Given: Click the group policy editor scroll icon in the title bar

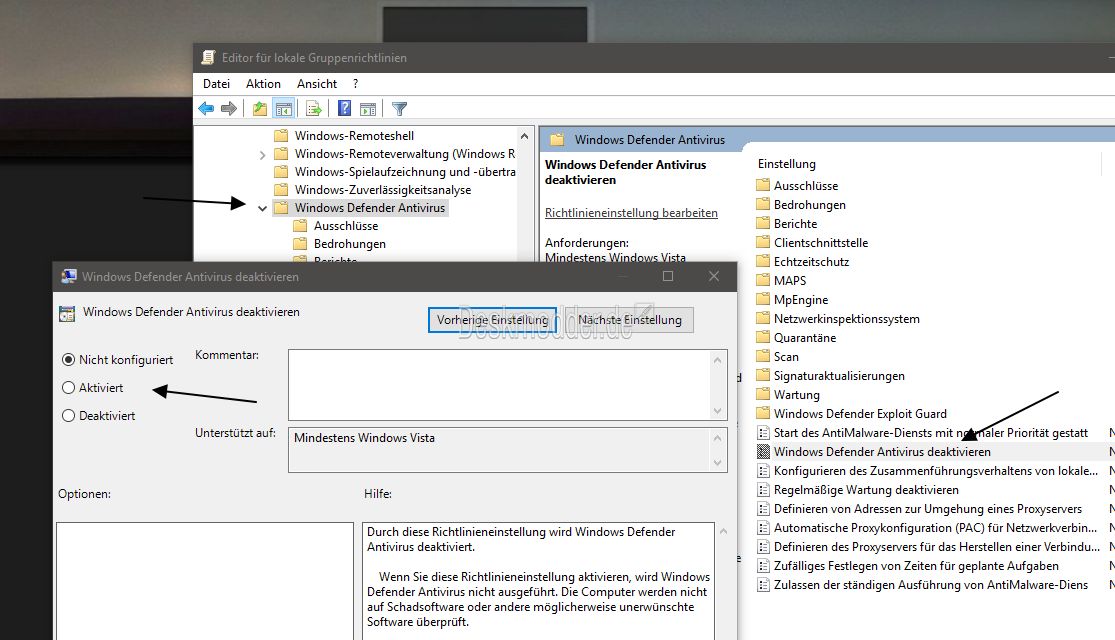Looking at the screenshot, I should pos(208,58).
